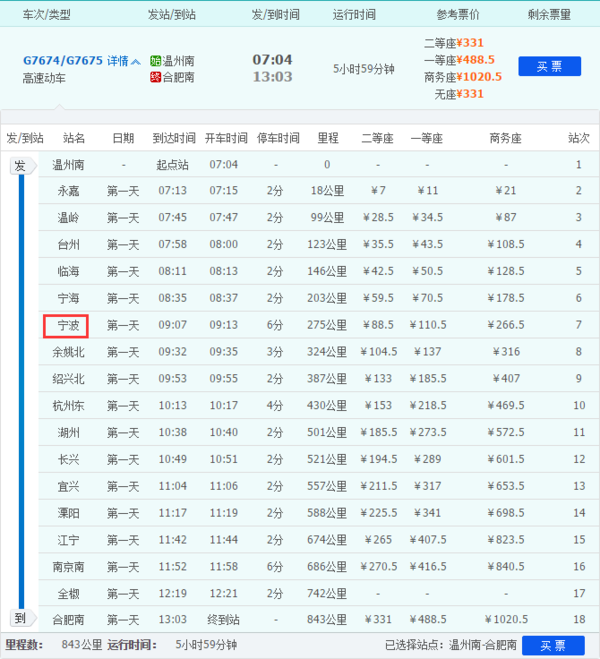Click the red terminus icon beside 合肥南
This screenshot has width=600, height=659.
[x=154, y=77]
